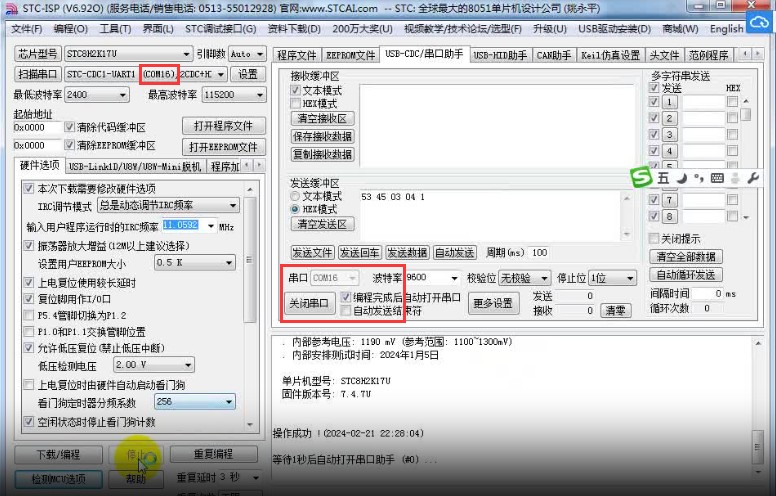This screenshot has width=776, height=496.
Task: Click up arrow of hardware options scrollbar
Action: coord(250,190)
